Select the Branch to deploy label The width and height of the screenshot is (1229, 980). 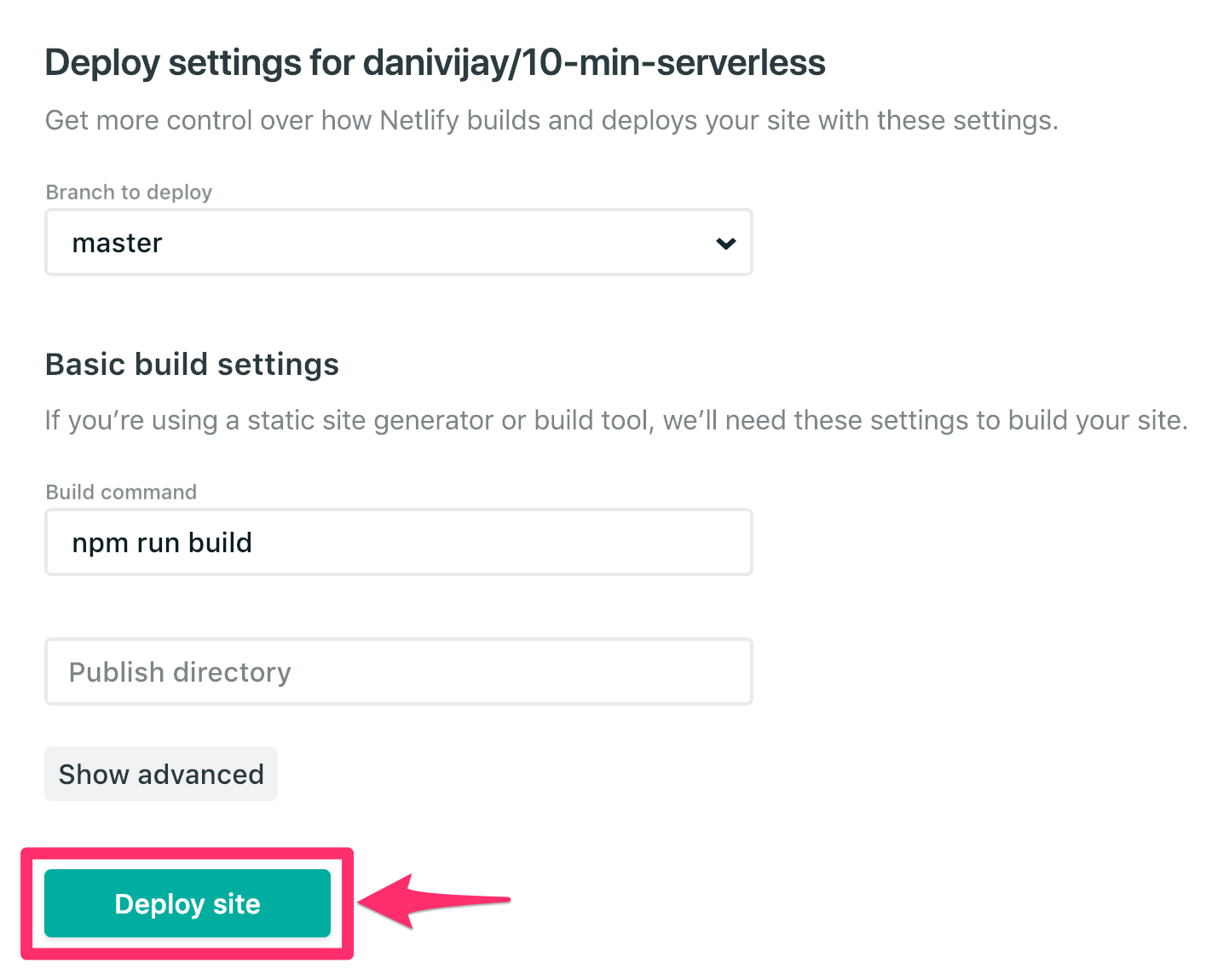pos(129,192)
